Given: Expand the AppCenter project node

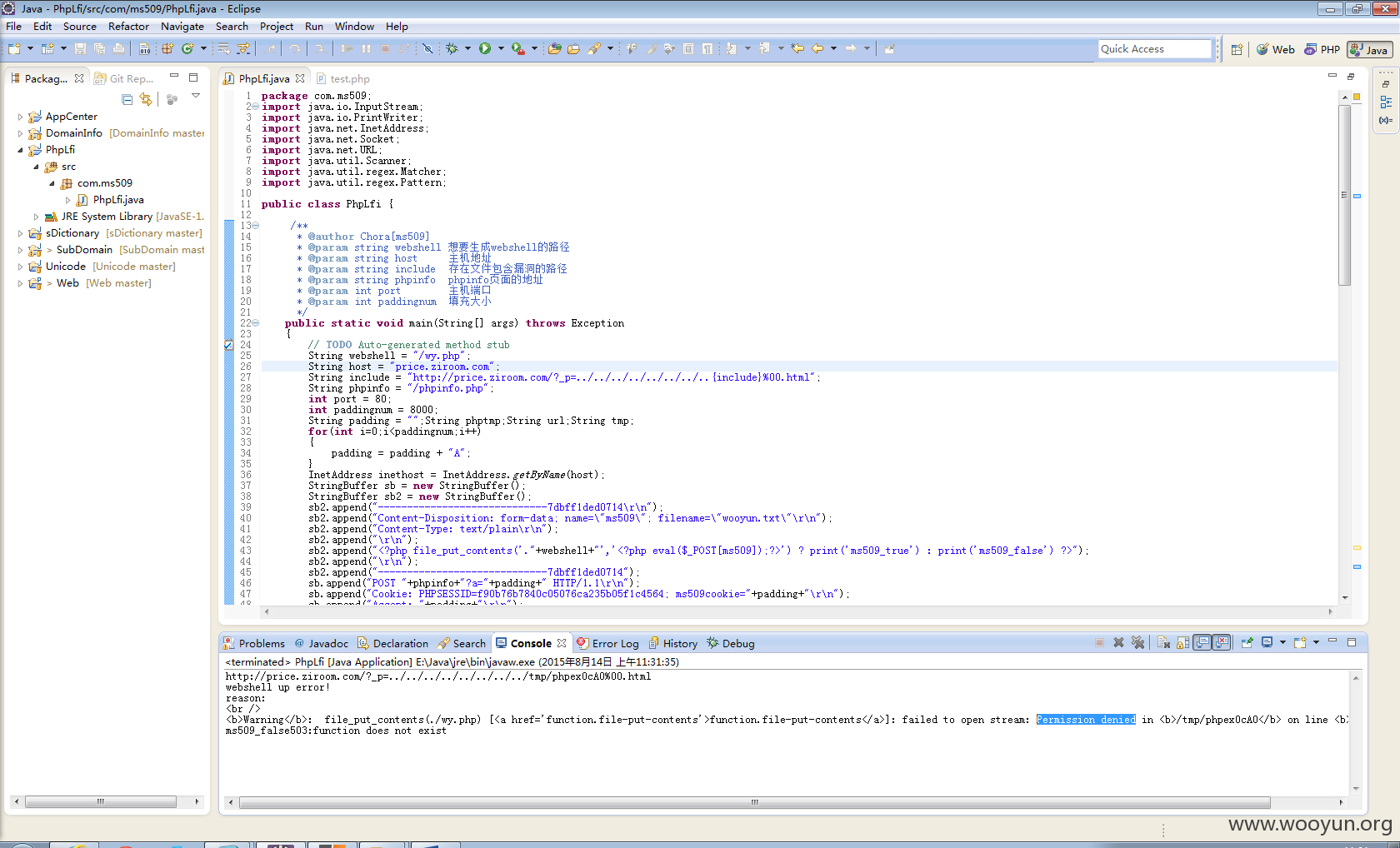Looking at the screenshot, I should click(x=21, y=117).
